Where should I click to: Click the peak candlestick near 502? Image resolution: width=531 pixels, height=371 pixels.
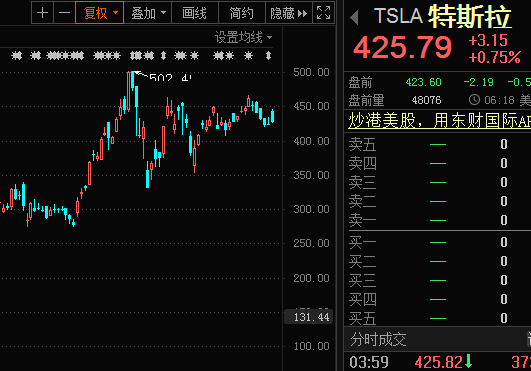132,81
